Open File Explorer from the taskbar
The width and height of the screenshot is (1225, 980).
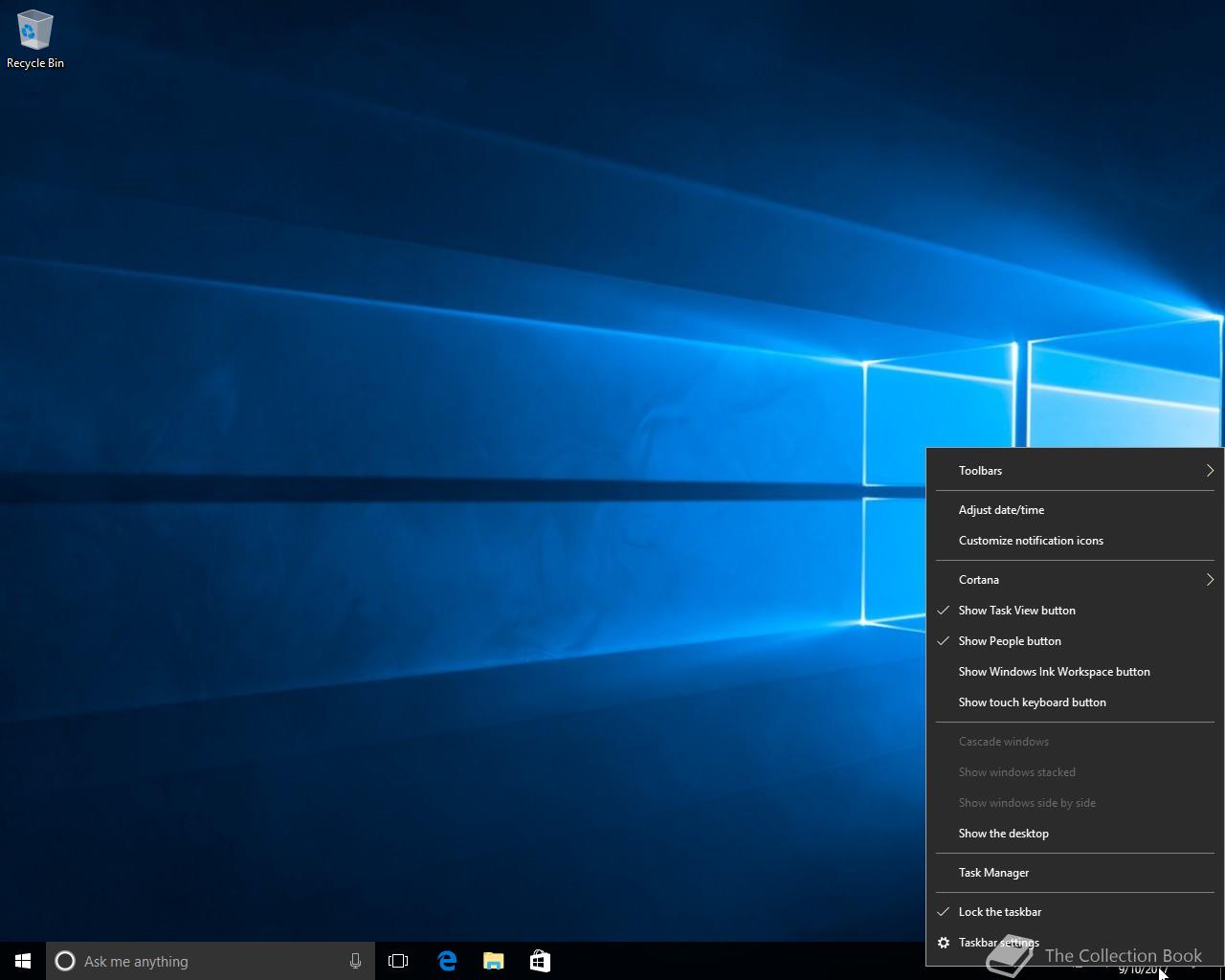click(x=494, y=961)
